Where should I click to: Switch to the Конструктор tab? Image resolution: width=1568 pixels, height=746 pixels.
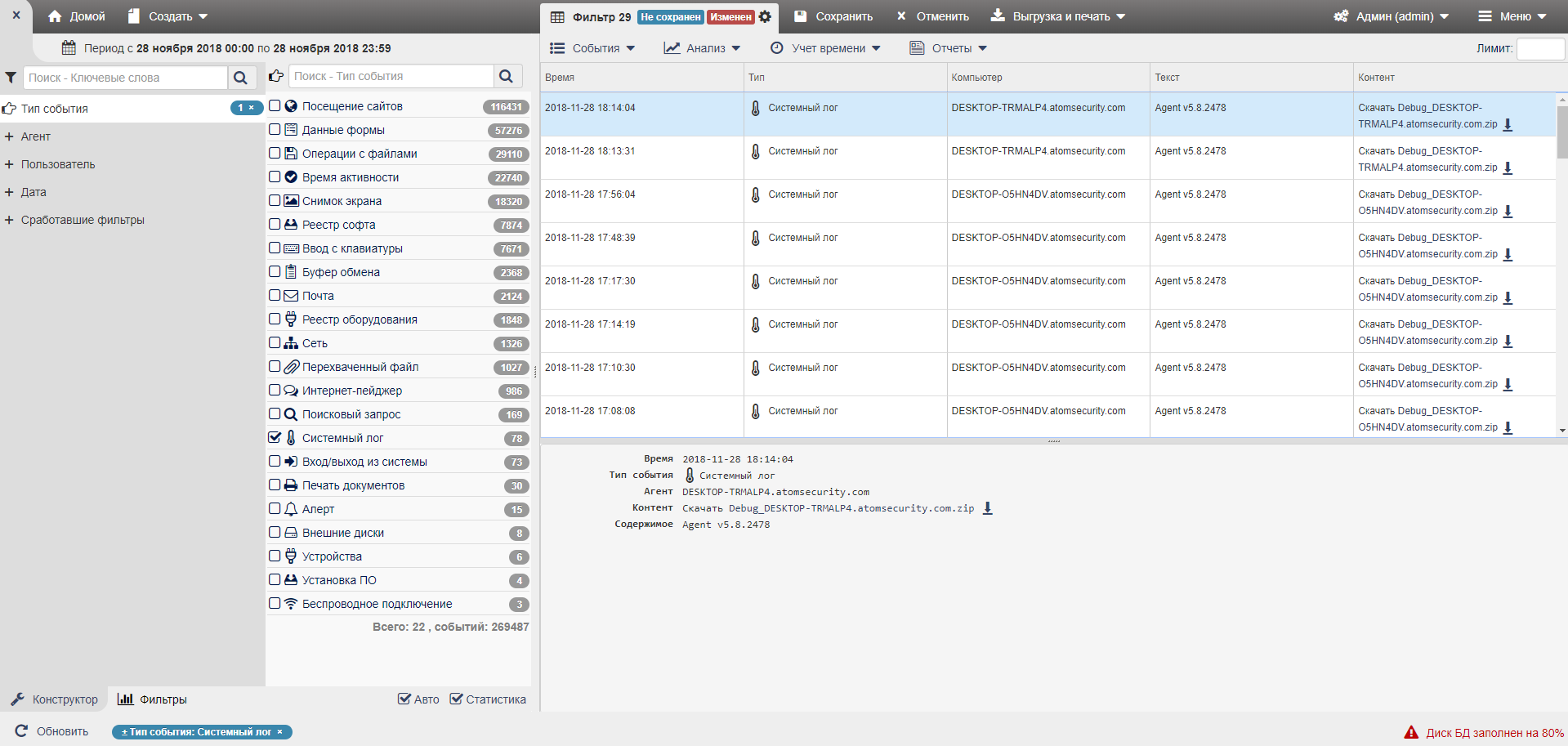coord(54,699)
